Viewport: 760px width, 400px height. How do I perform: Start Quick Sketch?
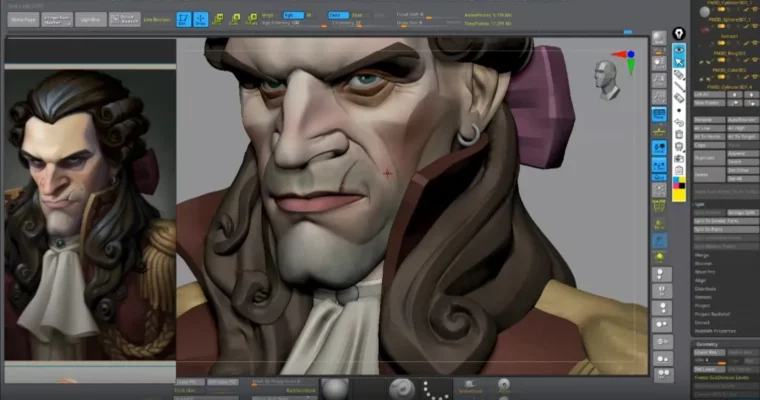coord(125,20)
